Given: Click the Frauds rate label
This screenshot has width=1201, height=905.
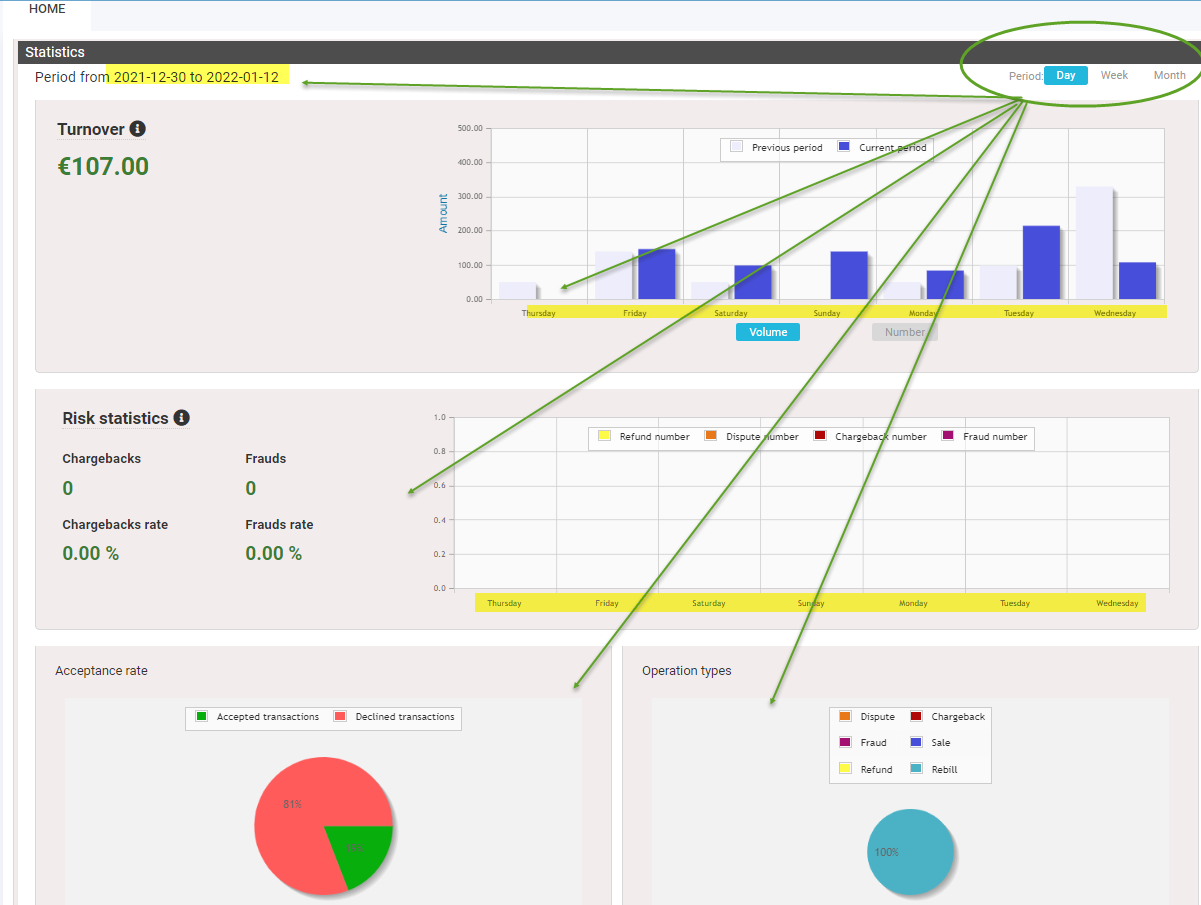Looking at the screenshot, I should click(279, 524).
